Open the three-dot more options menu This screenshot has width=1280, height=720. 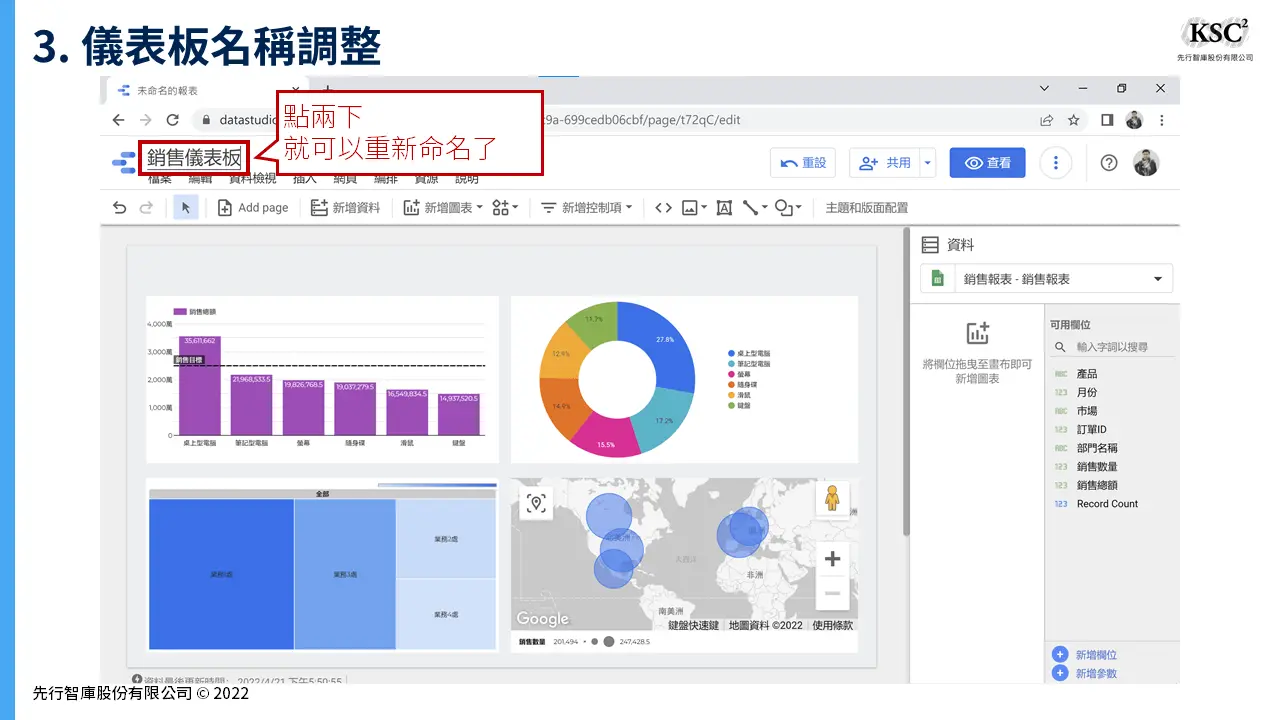tap(1055, 163)
